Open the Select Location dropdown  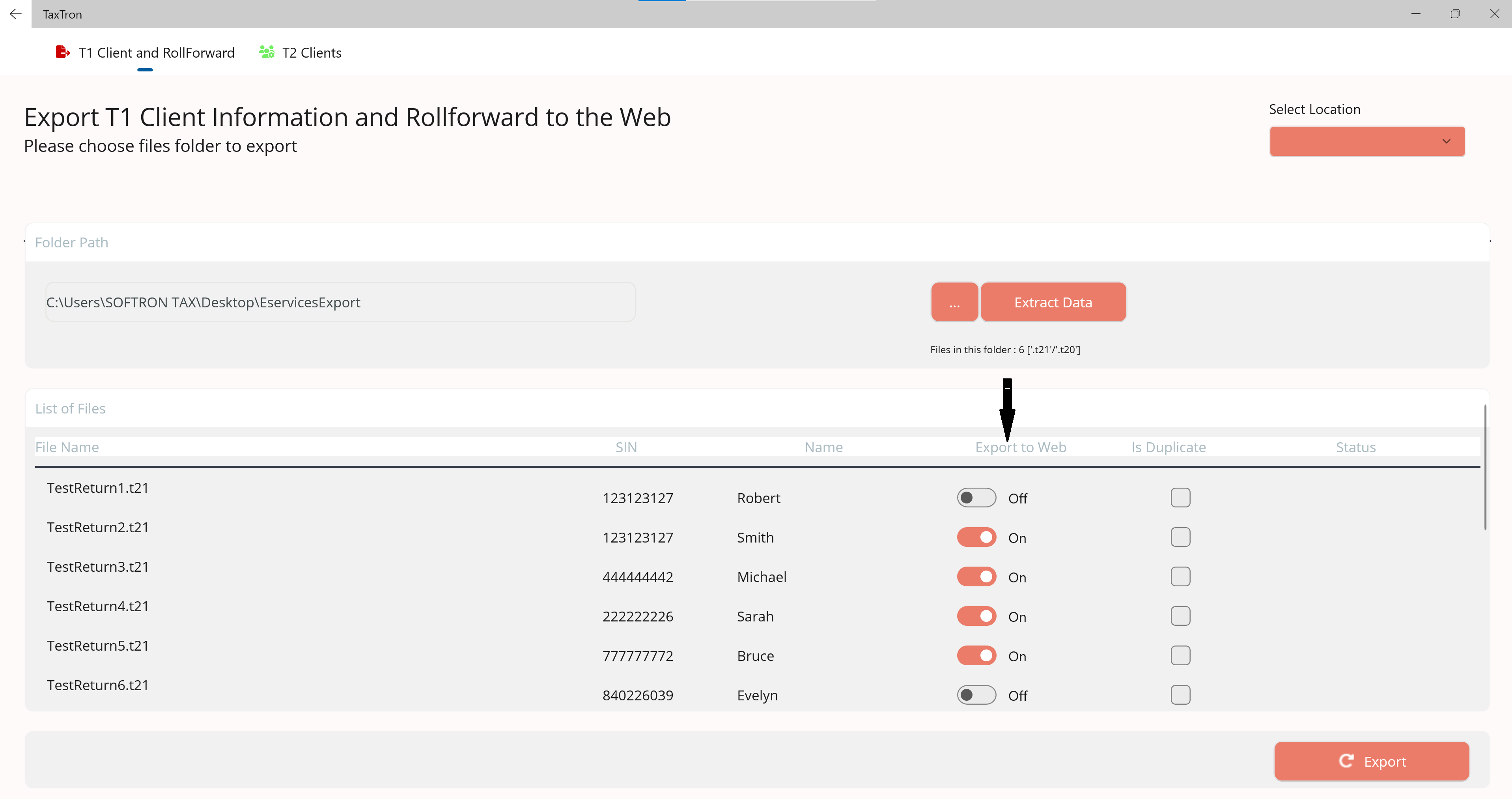1367,141
